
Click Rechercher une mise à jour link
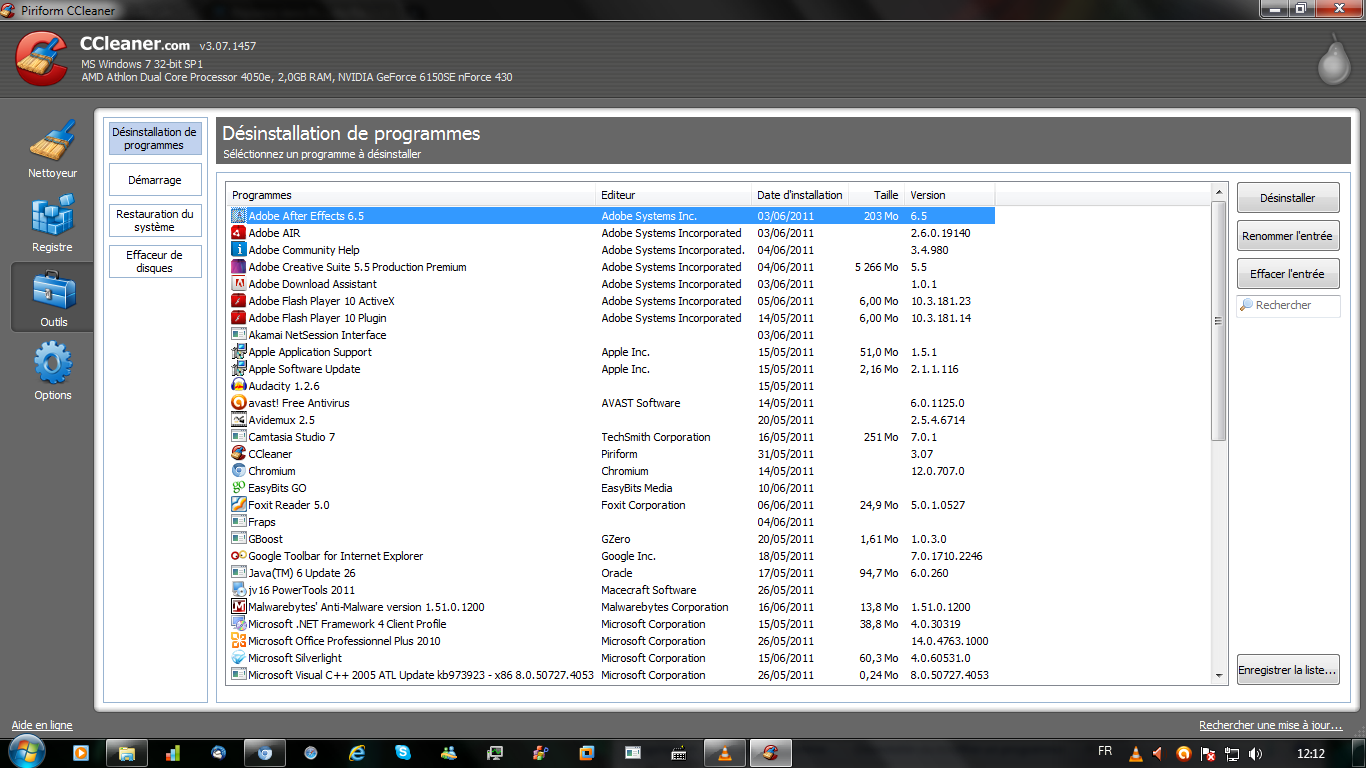pyautogui.click(x=1270, y=725)
